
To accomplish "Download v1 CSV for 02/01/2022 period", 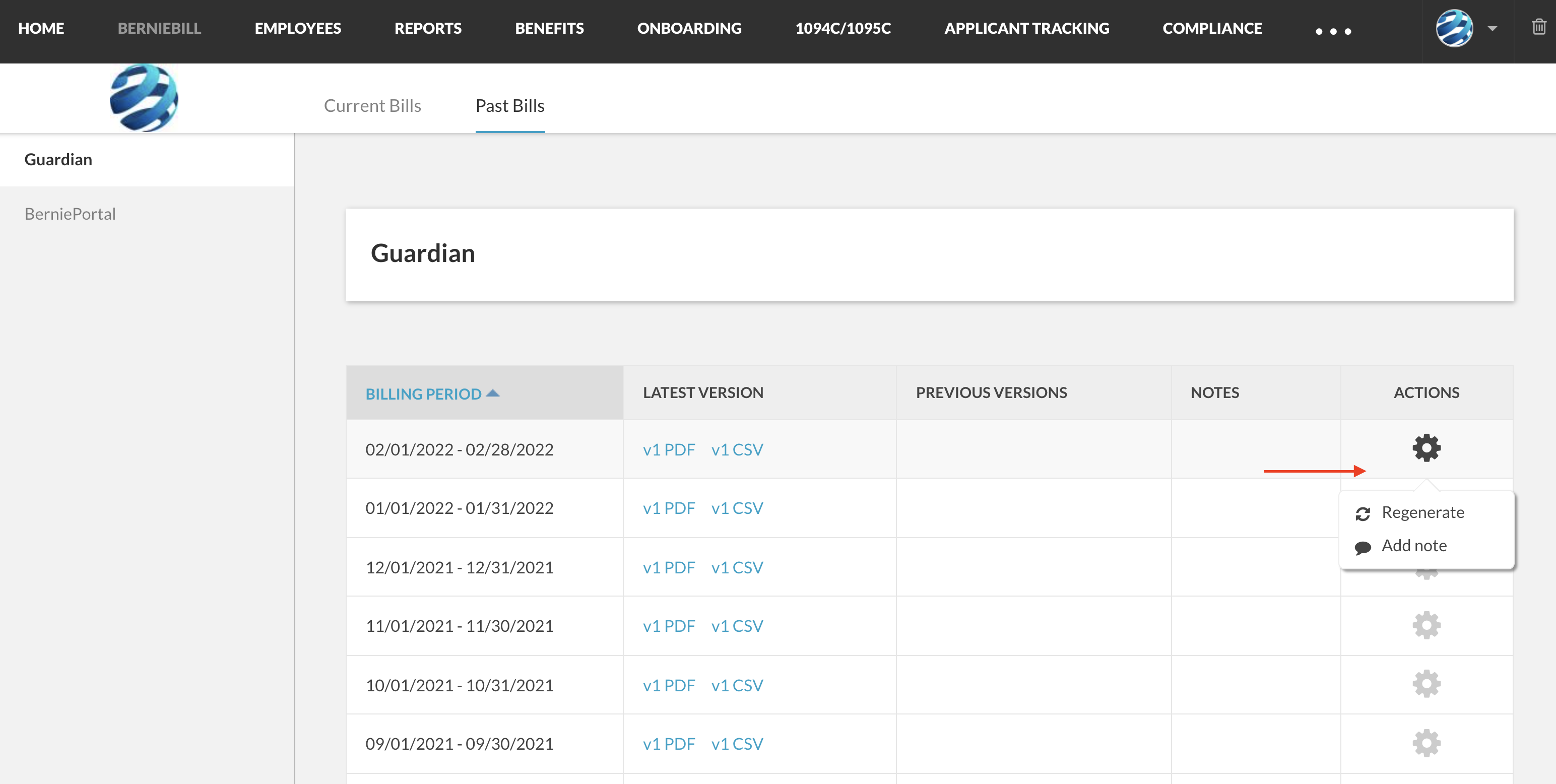I will pyautogui.click(x=737, y=450).
